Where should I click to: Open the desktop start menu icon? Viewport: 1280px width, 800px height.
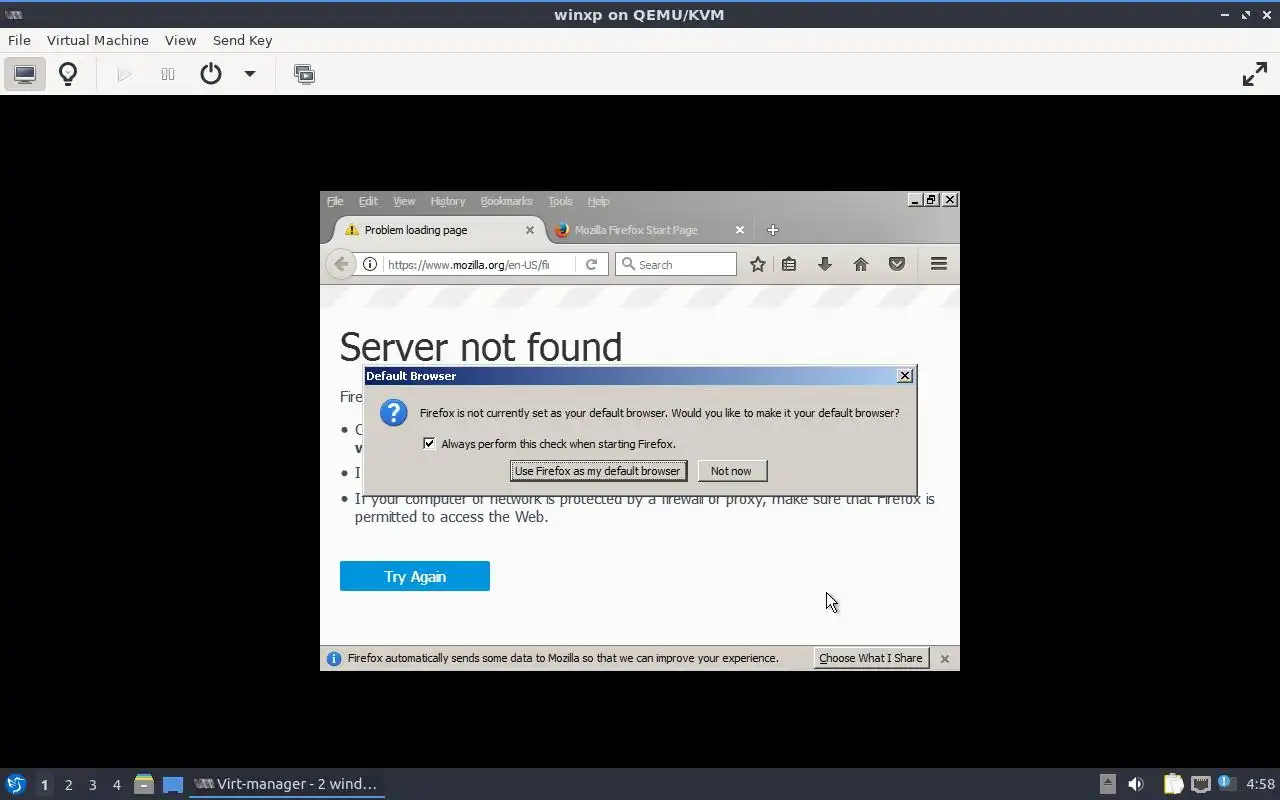coord(16,784)
